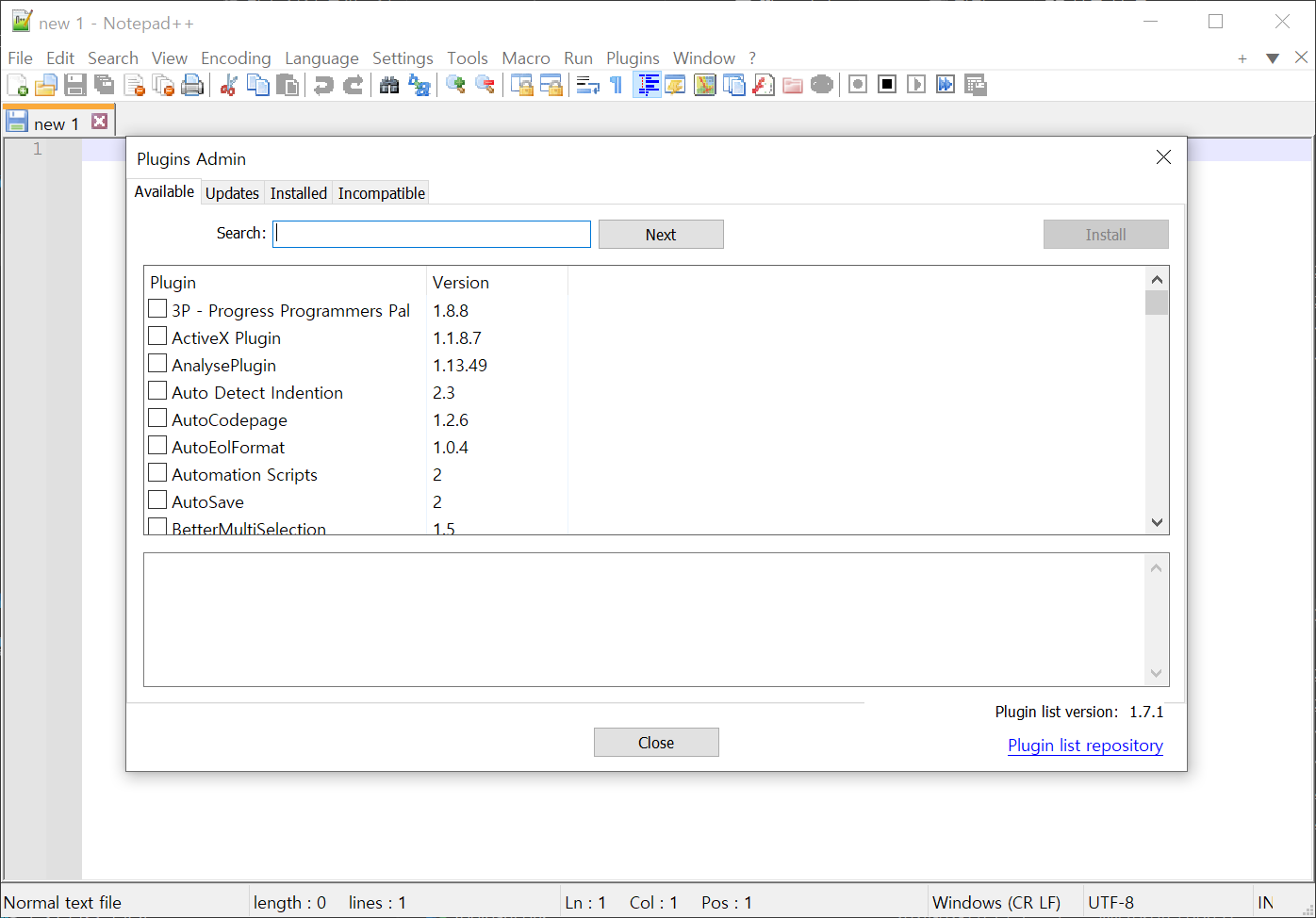
Task: Open the Macro menu
Action: (x=526, y=58)
